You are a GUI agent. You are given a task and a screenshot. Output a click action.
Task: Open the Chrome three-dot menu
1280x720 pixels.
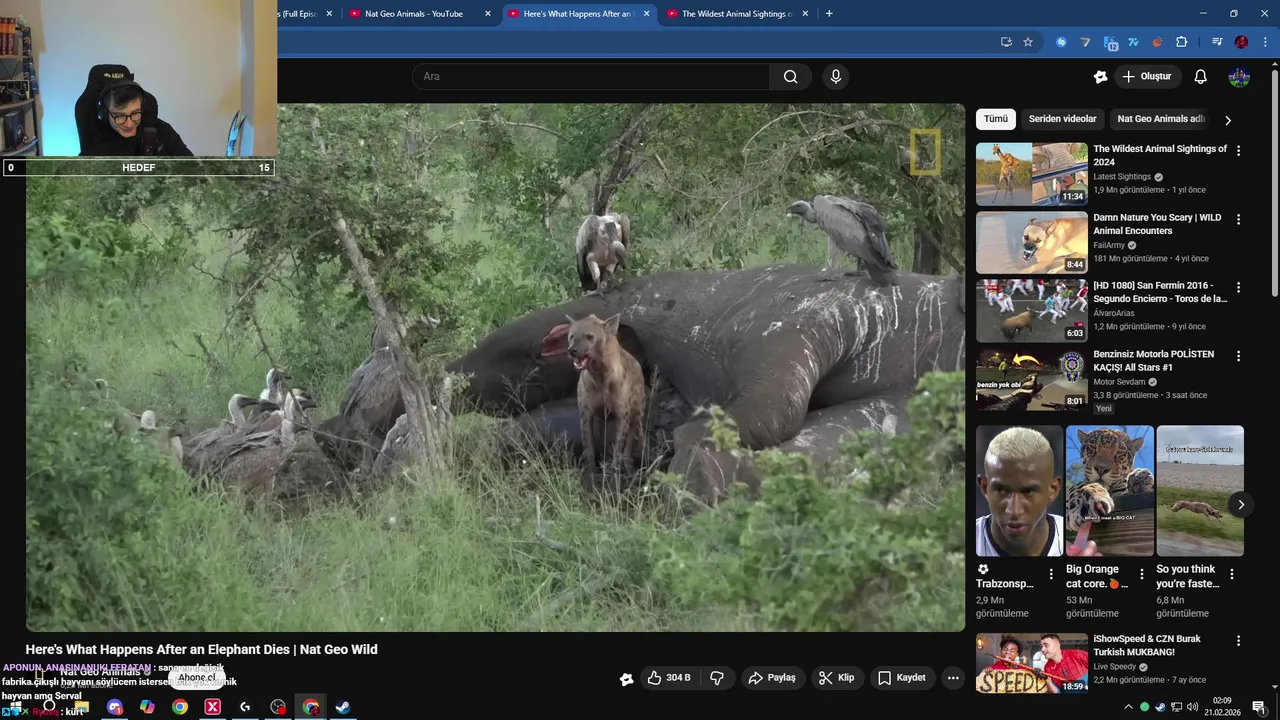1265,42
